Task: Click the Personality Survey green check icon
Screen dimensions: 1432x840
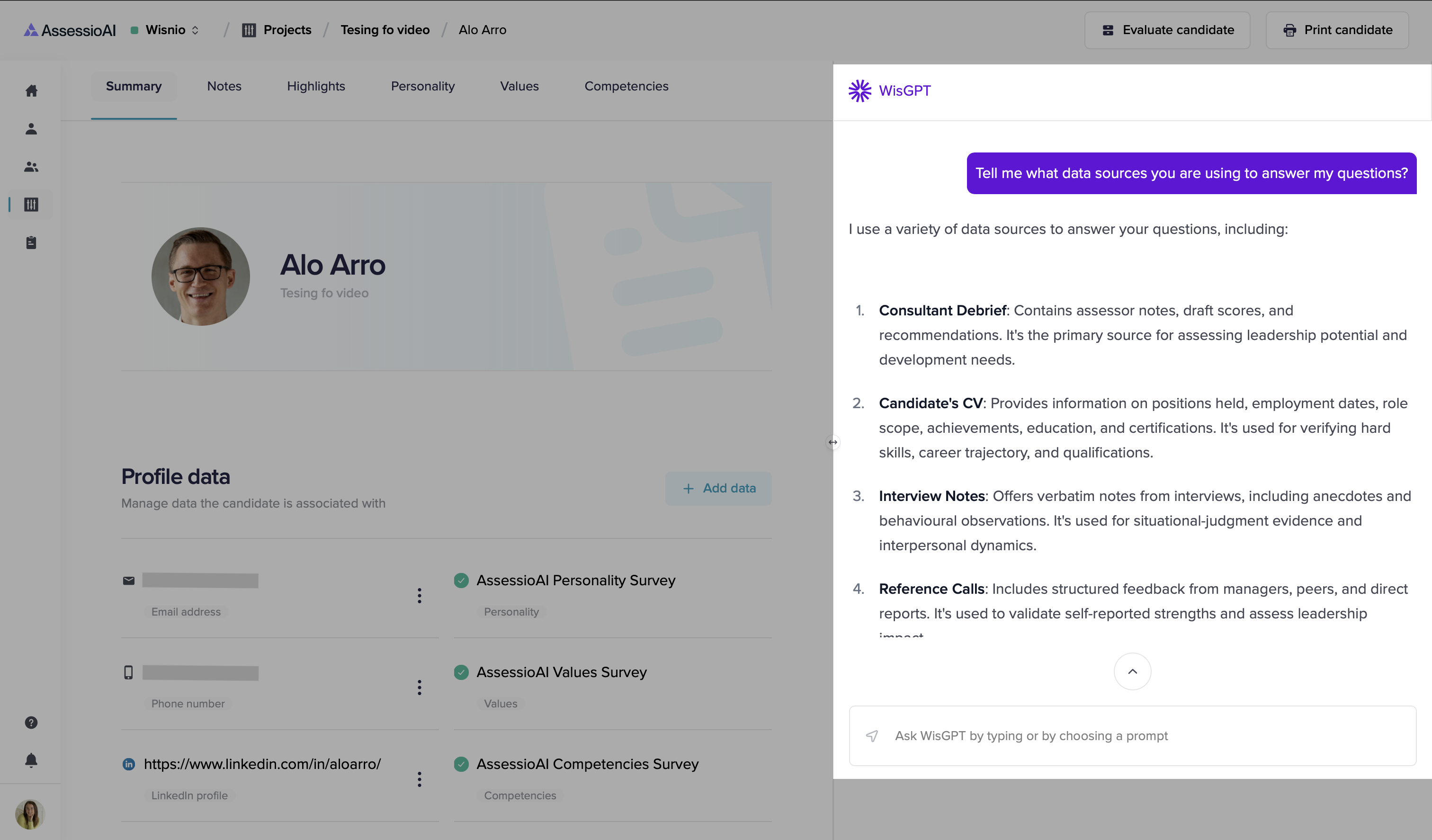Action: click(461, 580)
